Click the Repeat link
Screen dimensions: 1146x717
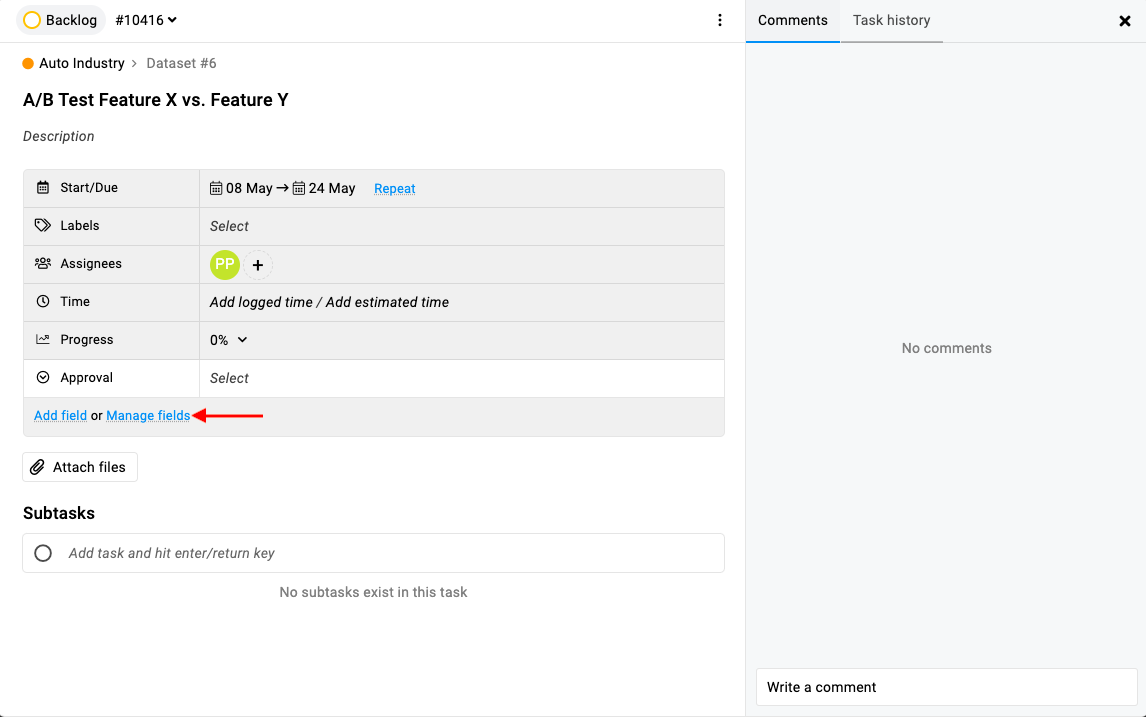395,189
